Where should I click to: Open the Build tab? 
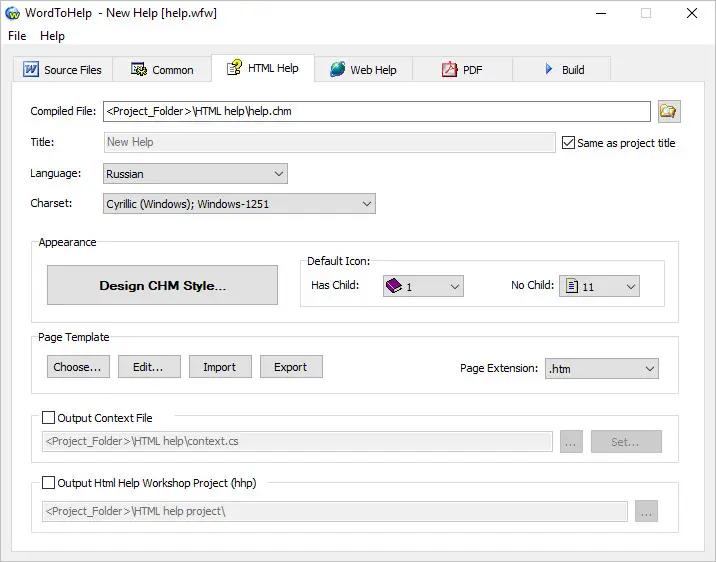coord(563,70)
